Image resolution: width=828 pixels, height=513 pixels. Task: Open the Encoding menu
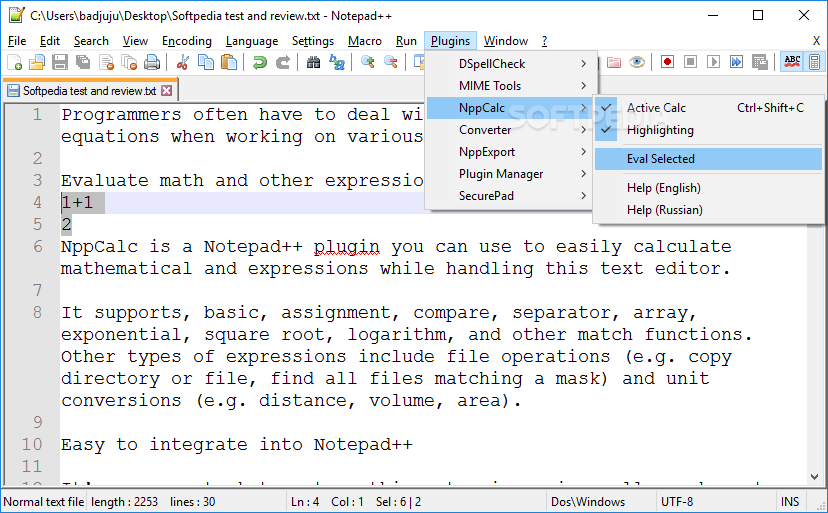pos(186,41)
